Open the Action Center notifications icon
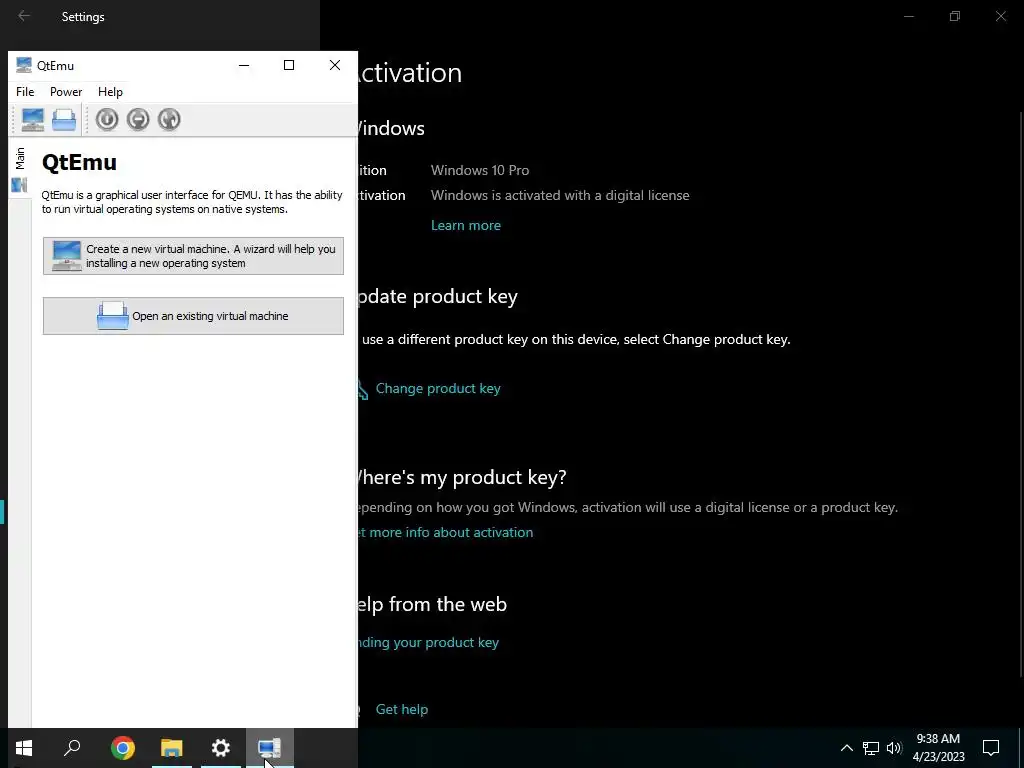Image resolution: width=1024 pixels, height=768 pixels. pyautogui.click(x=991, y=748)
